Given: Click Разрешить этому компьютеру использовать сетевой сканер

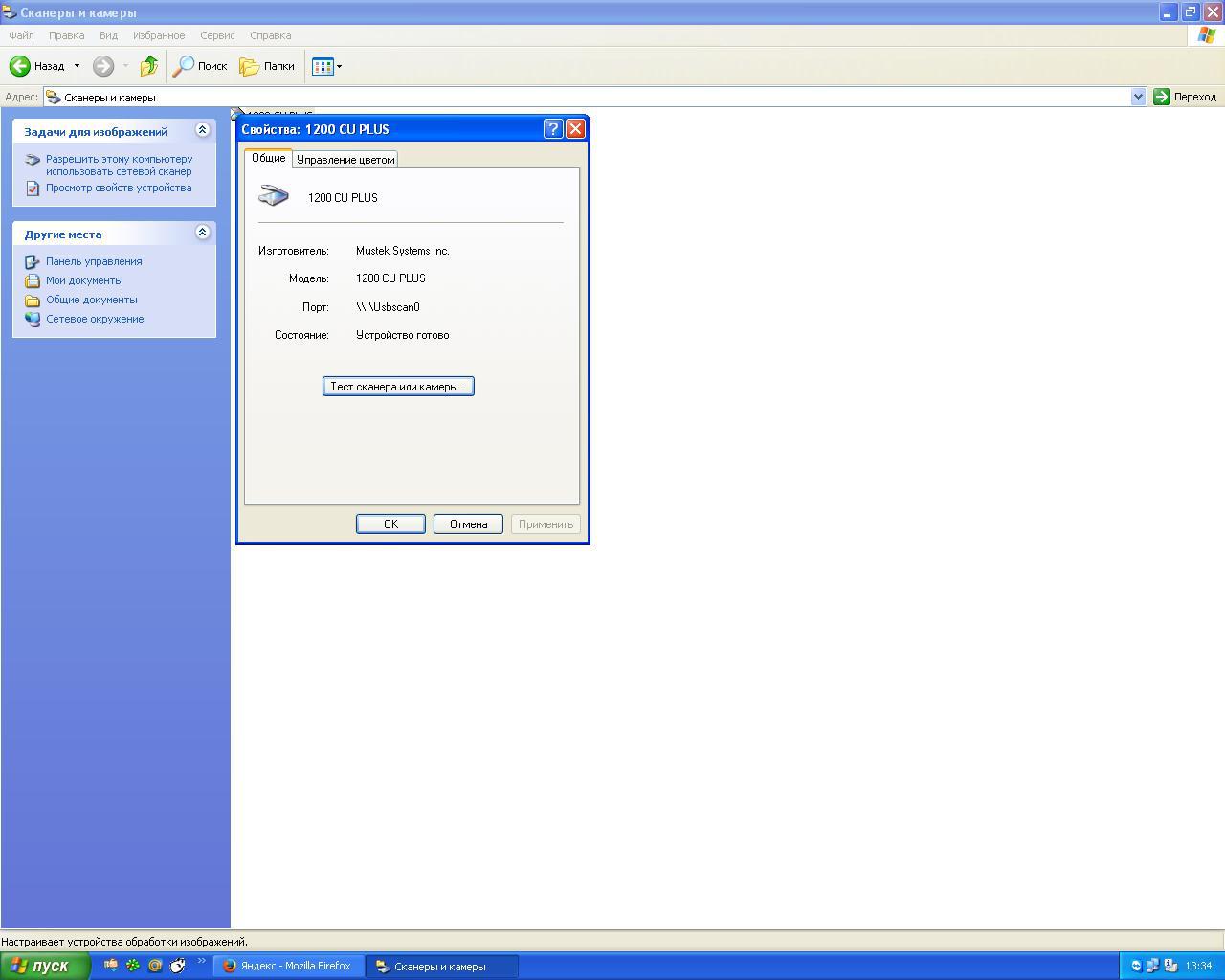Looking at the screenshot, I should [119, 165].
